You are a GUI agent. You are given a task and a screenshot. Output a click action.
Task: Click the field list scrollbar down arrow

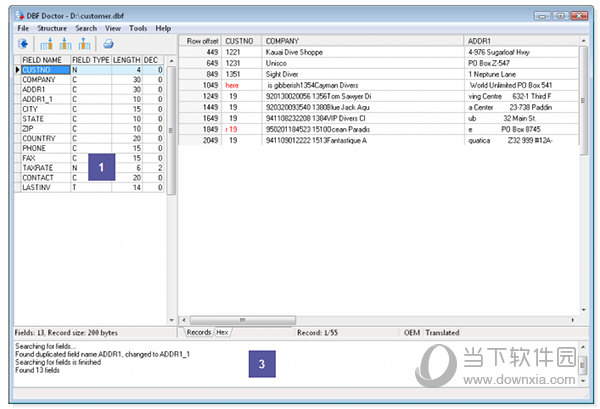pos(171,320)
